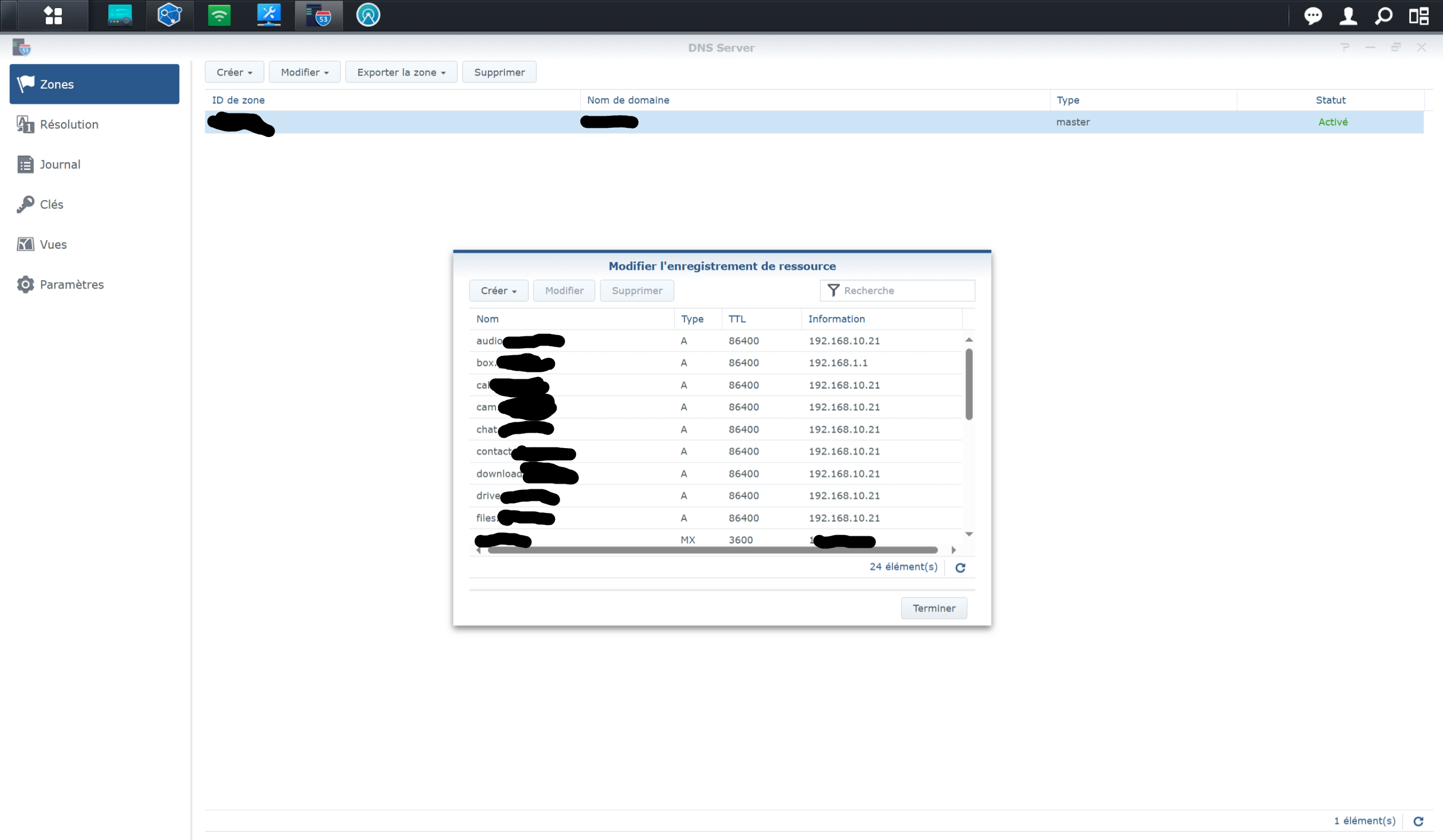The width and height of the screenshot is (1443, 840).
Task: Refresh the resource records list
Action: (960, 567)
